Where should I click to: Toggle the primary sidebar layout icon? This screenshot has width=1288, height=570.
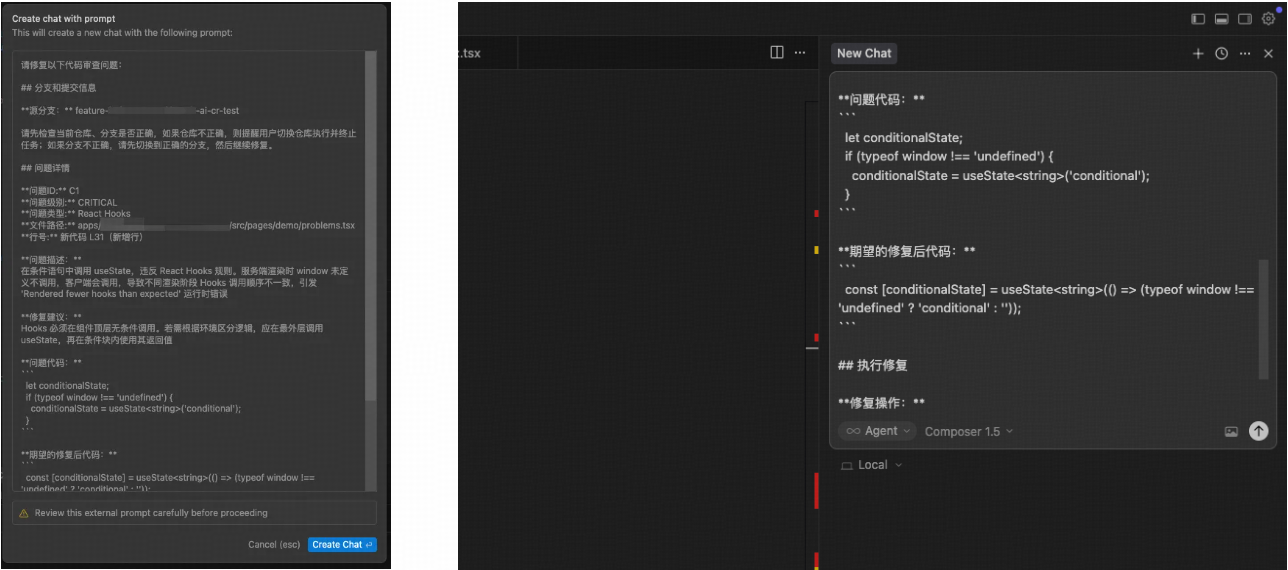[x=1198, y=19]
